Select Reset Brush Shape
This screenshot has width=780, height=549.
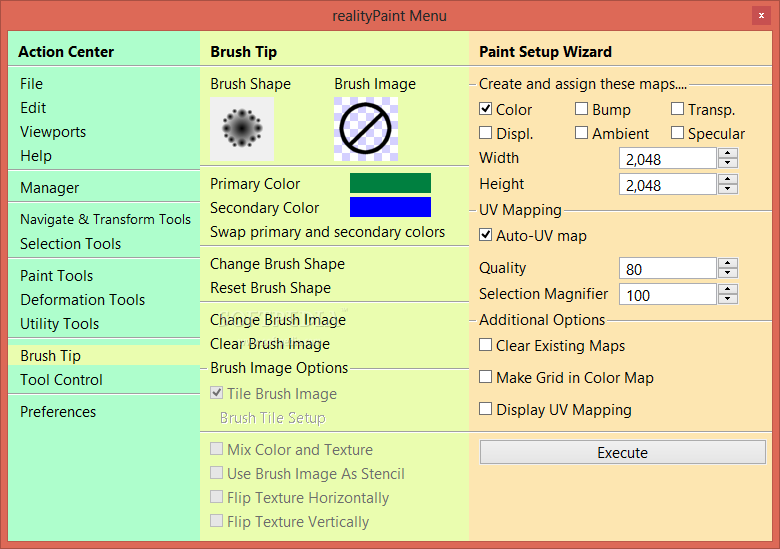pos(270,287)
